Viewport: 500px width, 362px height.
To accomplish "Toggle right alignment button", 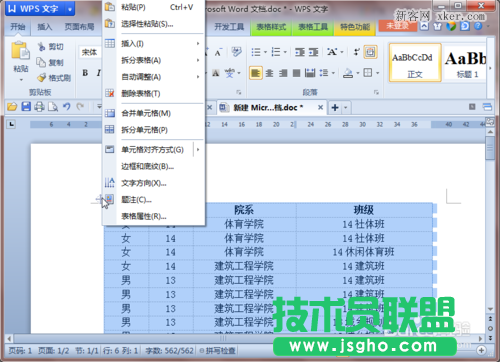I will [x=283, y=73].
